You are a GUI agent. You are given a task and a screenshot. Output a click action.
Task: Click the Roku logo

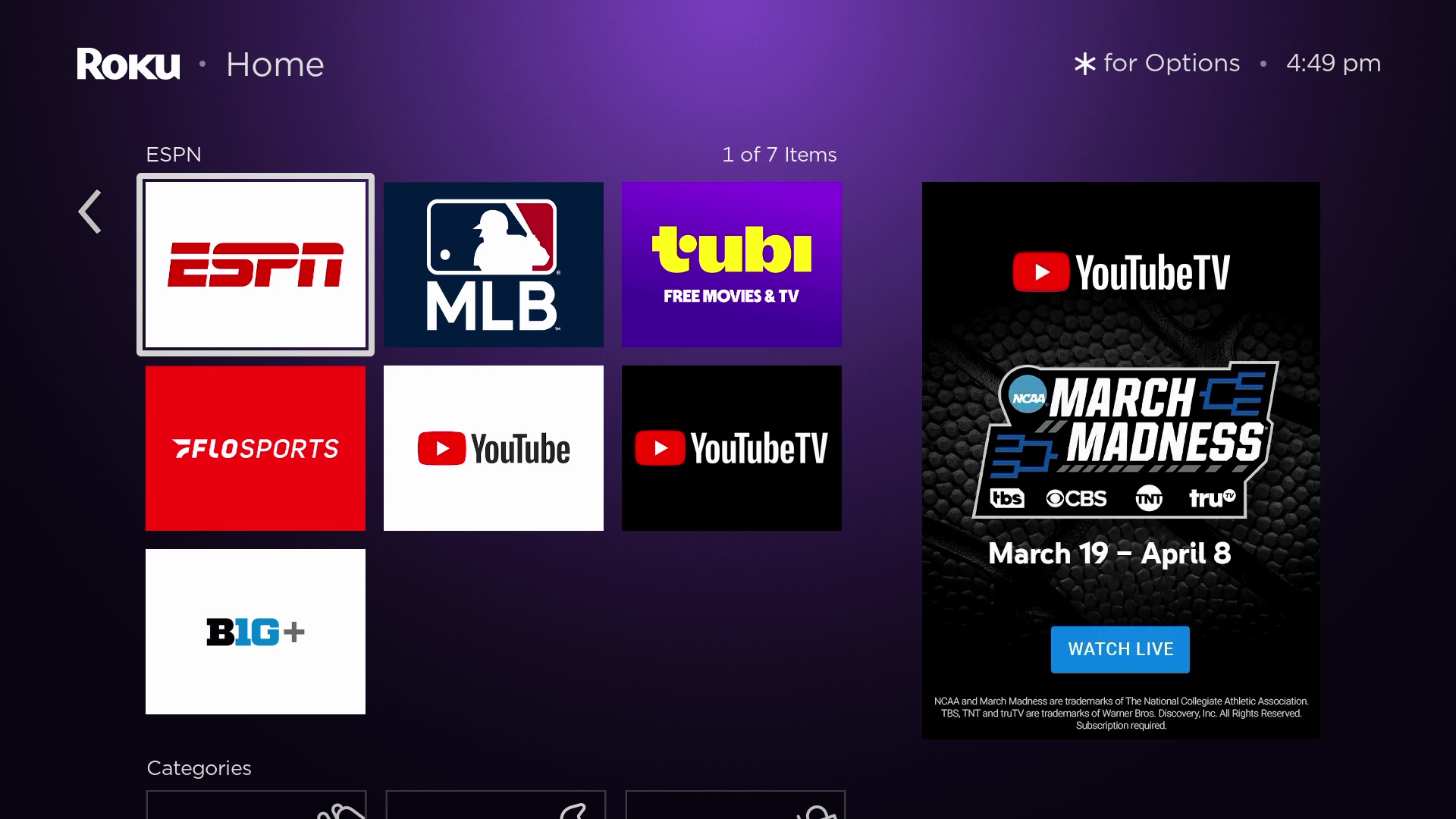(128, 64)
